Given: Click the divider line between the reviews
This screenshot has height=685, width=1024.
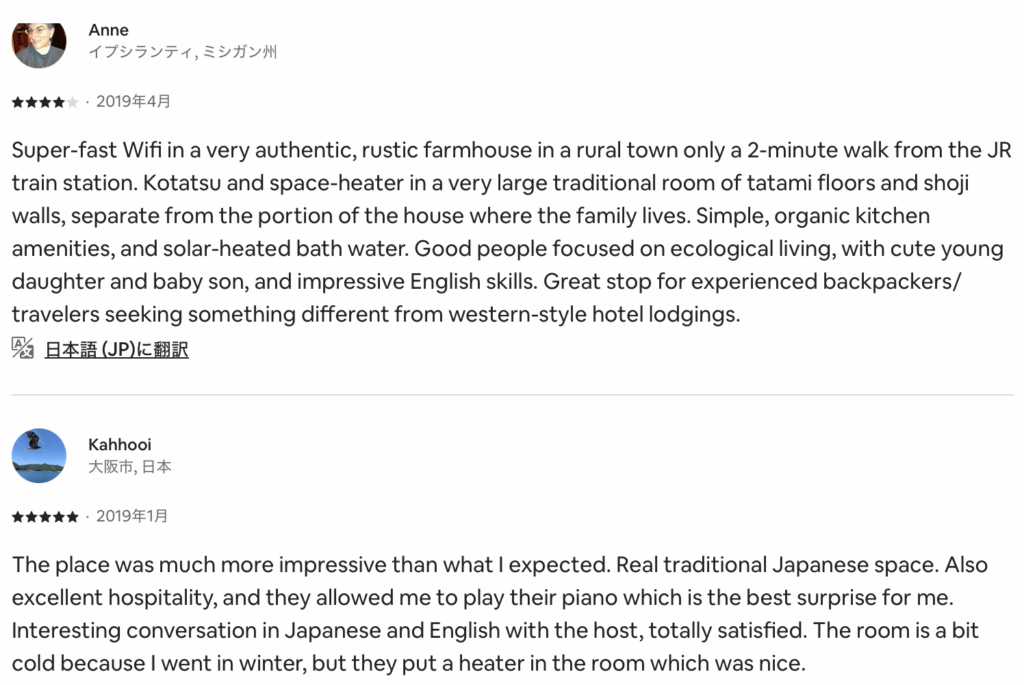Looking at the screenshot, I should (512, 395).
